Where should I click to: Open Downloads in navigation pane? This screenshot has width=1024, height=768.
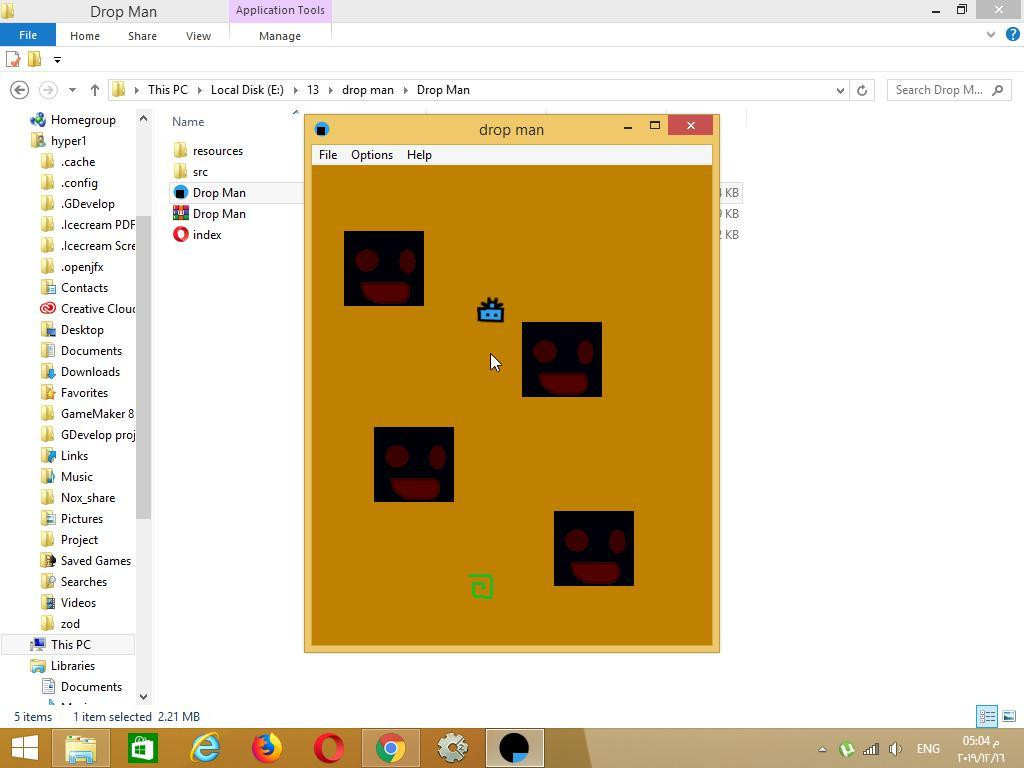point(80,372)
